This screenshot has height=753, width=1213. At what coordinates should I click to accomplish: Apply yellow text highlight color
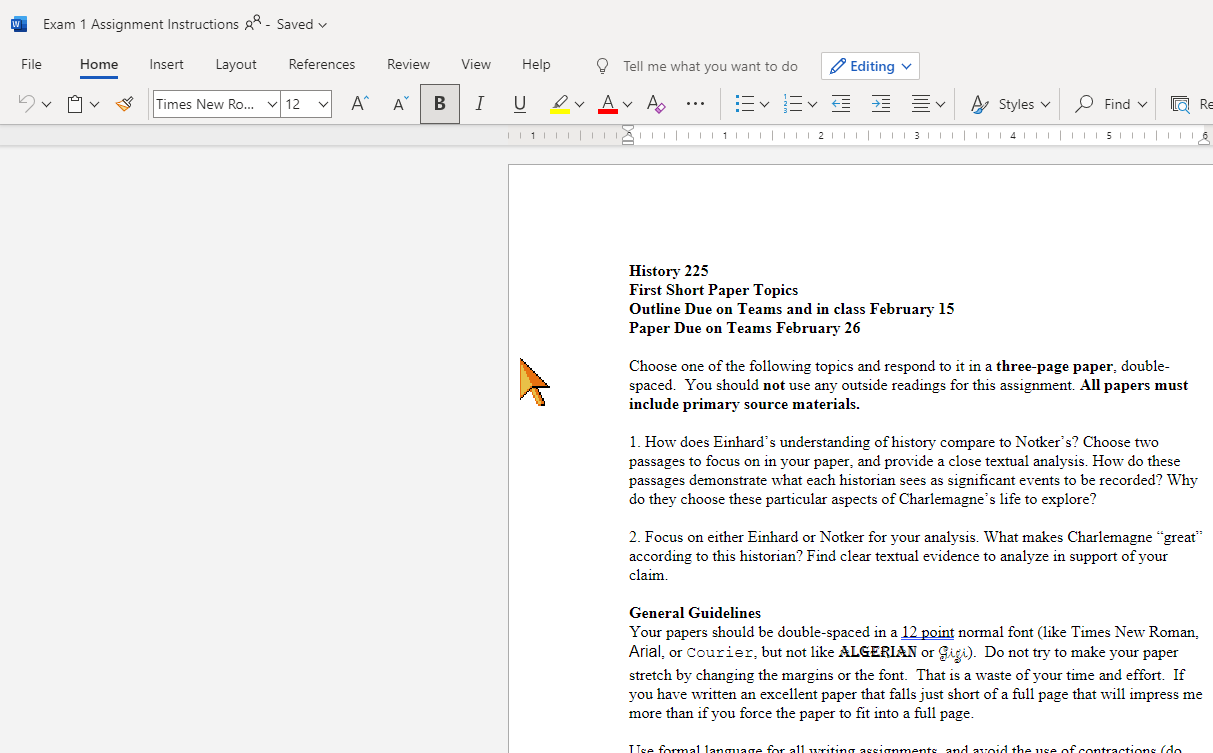click(560, 104)
